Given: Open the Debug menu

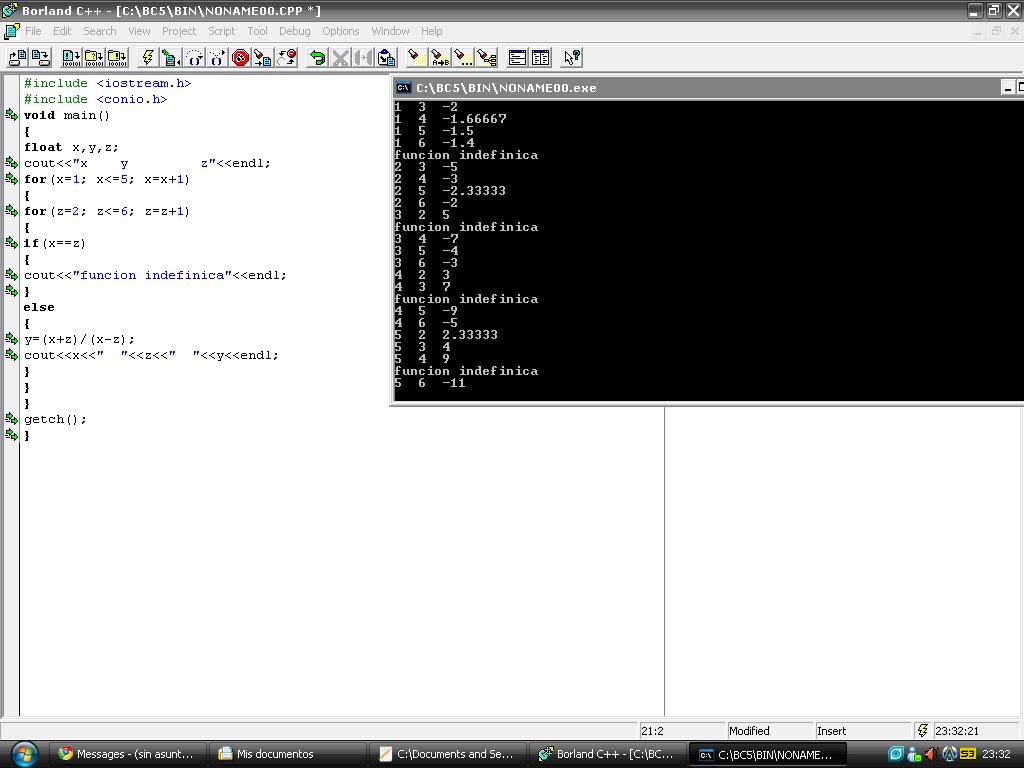Looking at the screenshot, I should tap(295, 31).
